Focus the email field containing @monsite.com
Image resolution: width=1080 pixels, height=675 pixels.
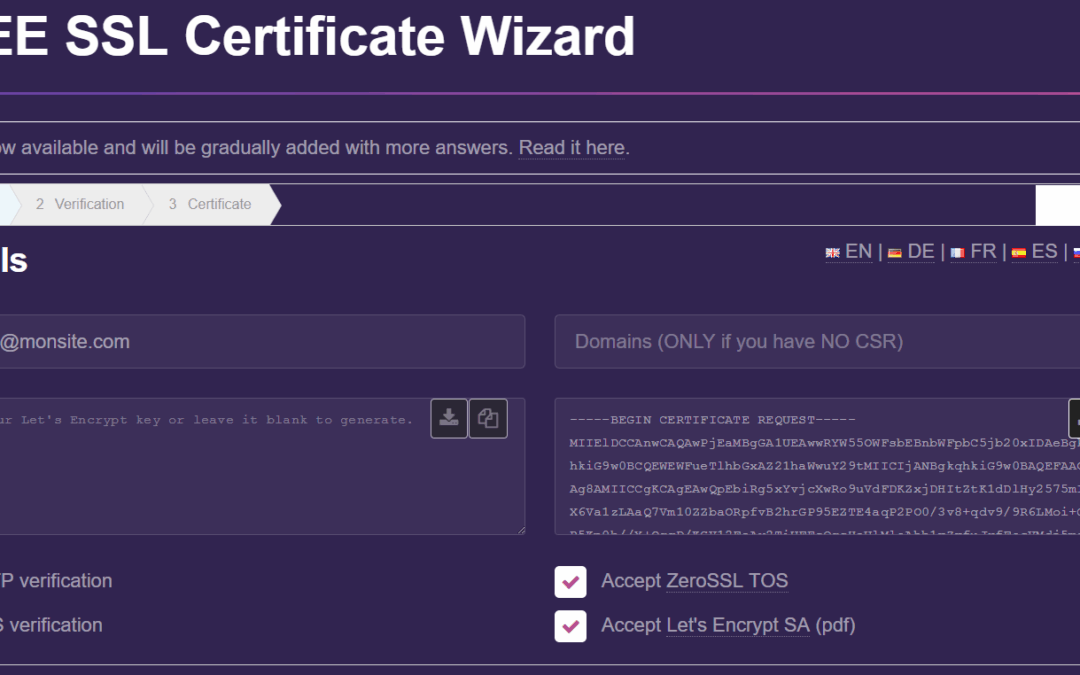[x=262, y=342]
